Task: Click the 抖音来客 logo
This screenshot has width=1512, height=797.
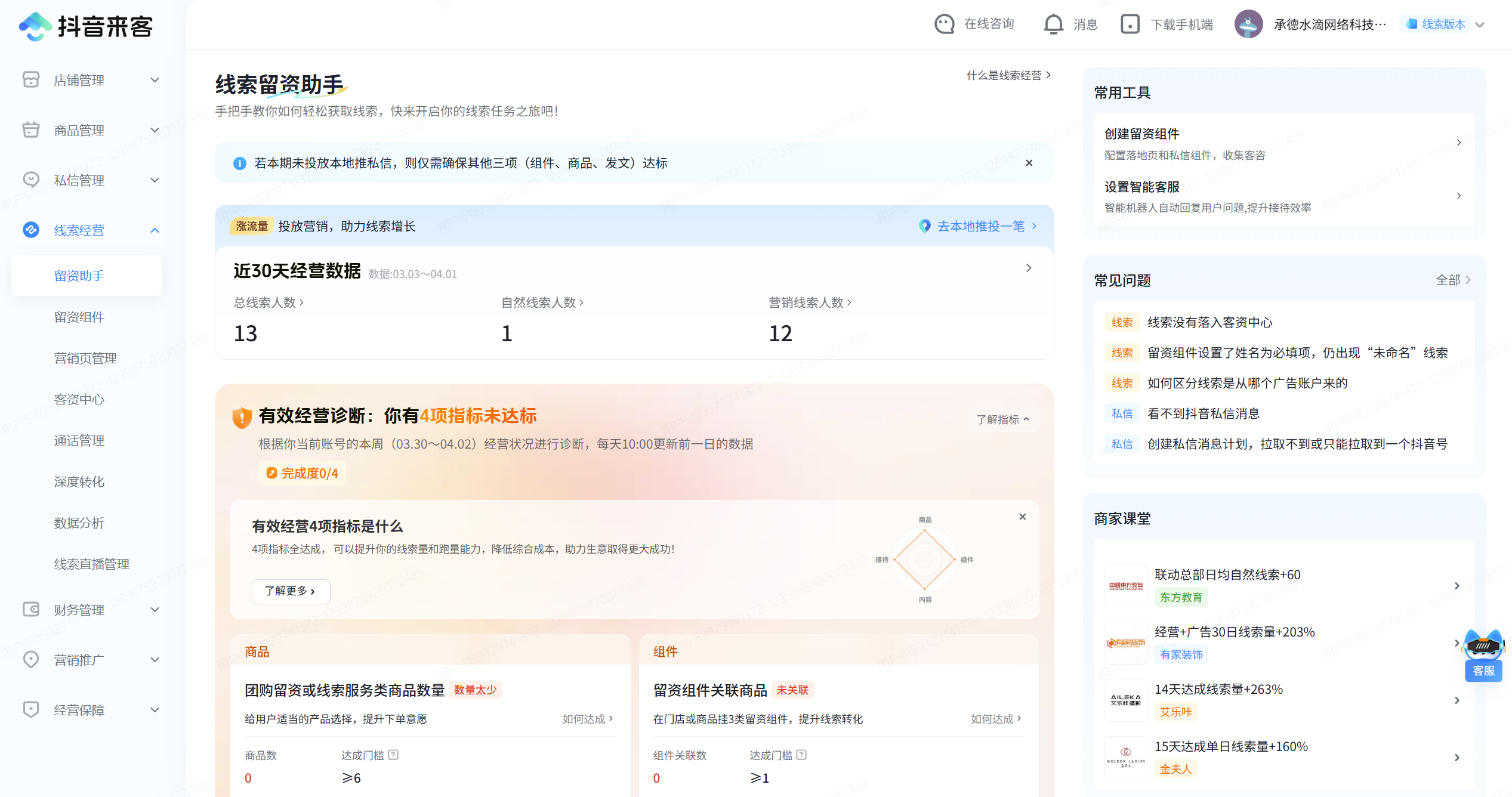Action: coord(87,26)
